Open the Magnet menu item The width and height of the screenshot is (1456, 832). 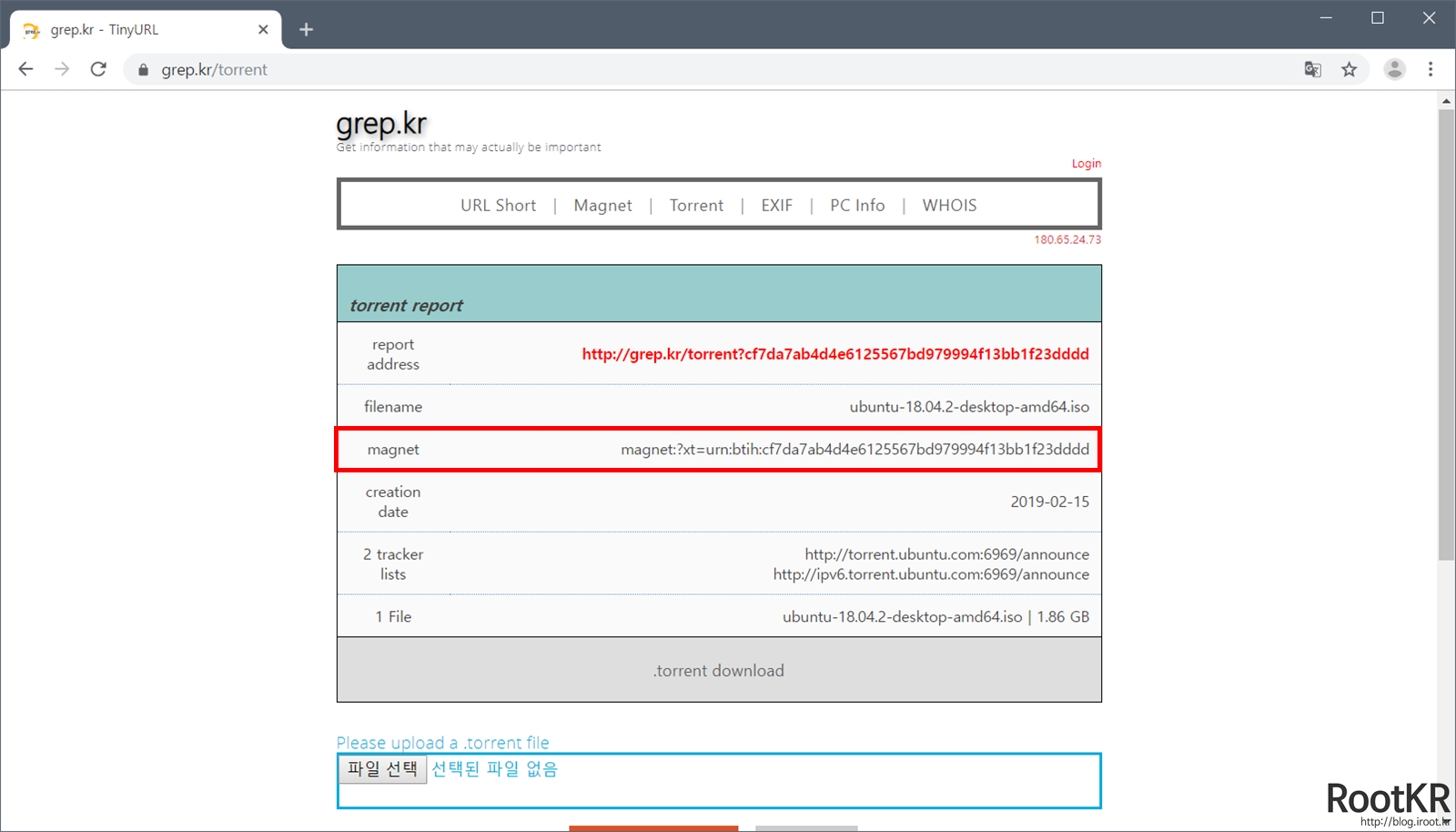[602, 206]
